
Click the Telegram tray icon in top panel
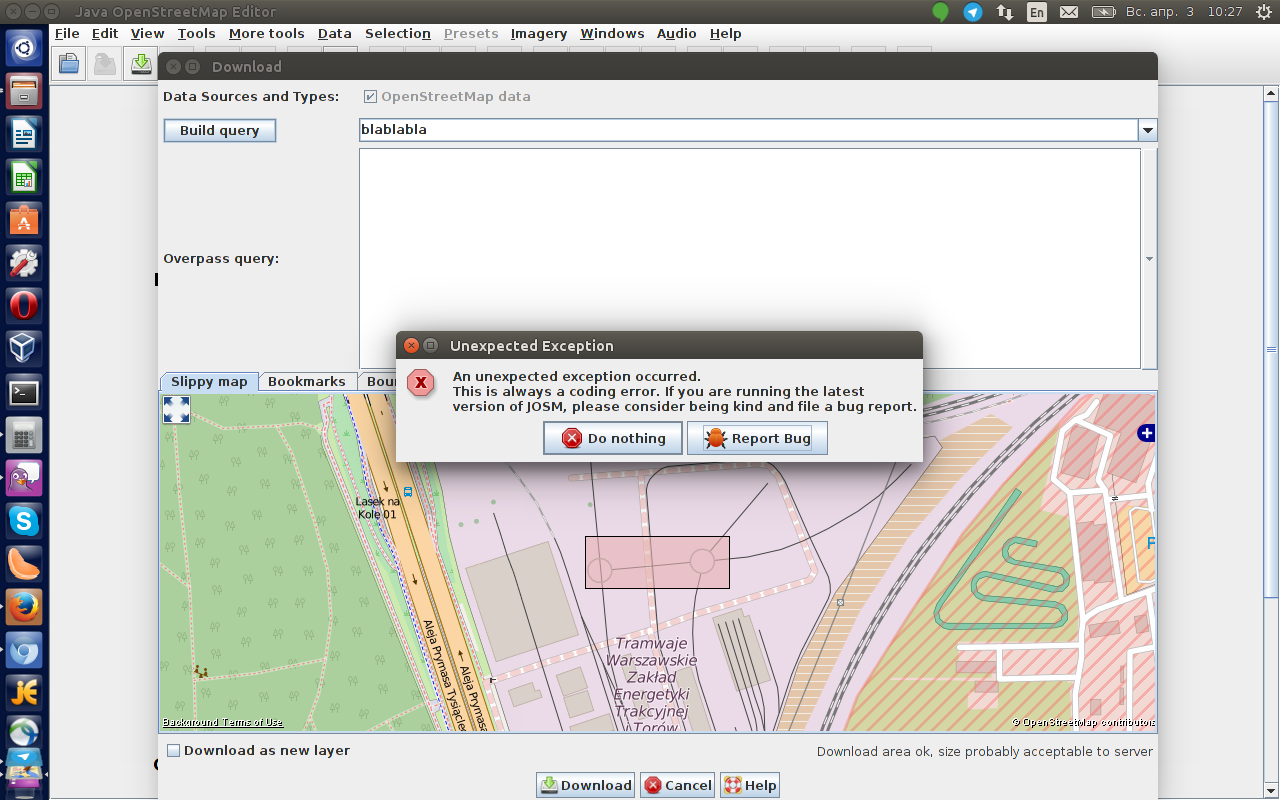click(x=972, y=12)
